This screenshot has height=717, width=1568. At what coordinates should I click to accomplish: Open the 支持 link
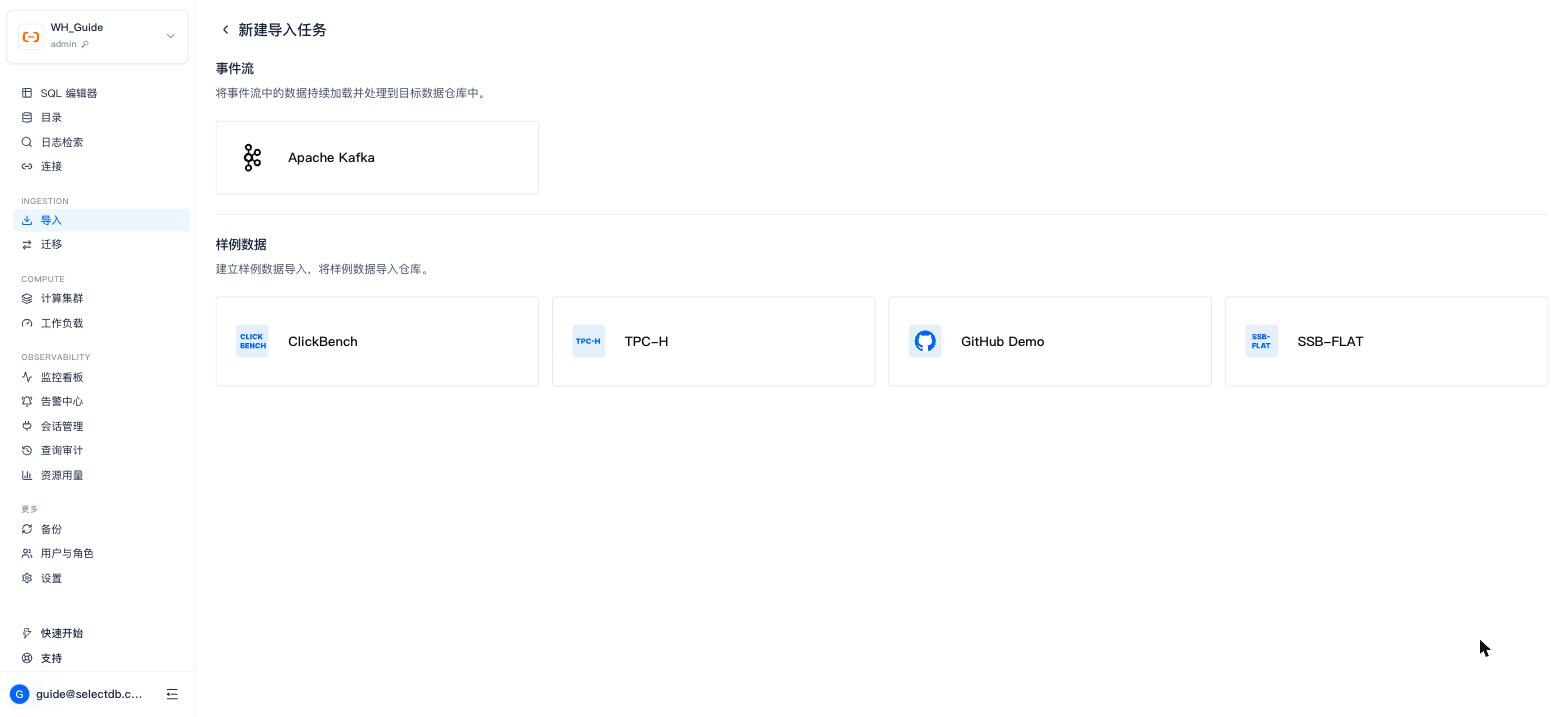pos(101,658)
